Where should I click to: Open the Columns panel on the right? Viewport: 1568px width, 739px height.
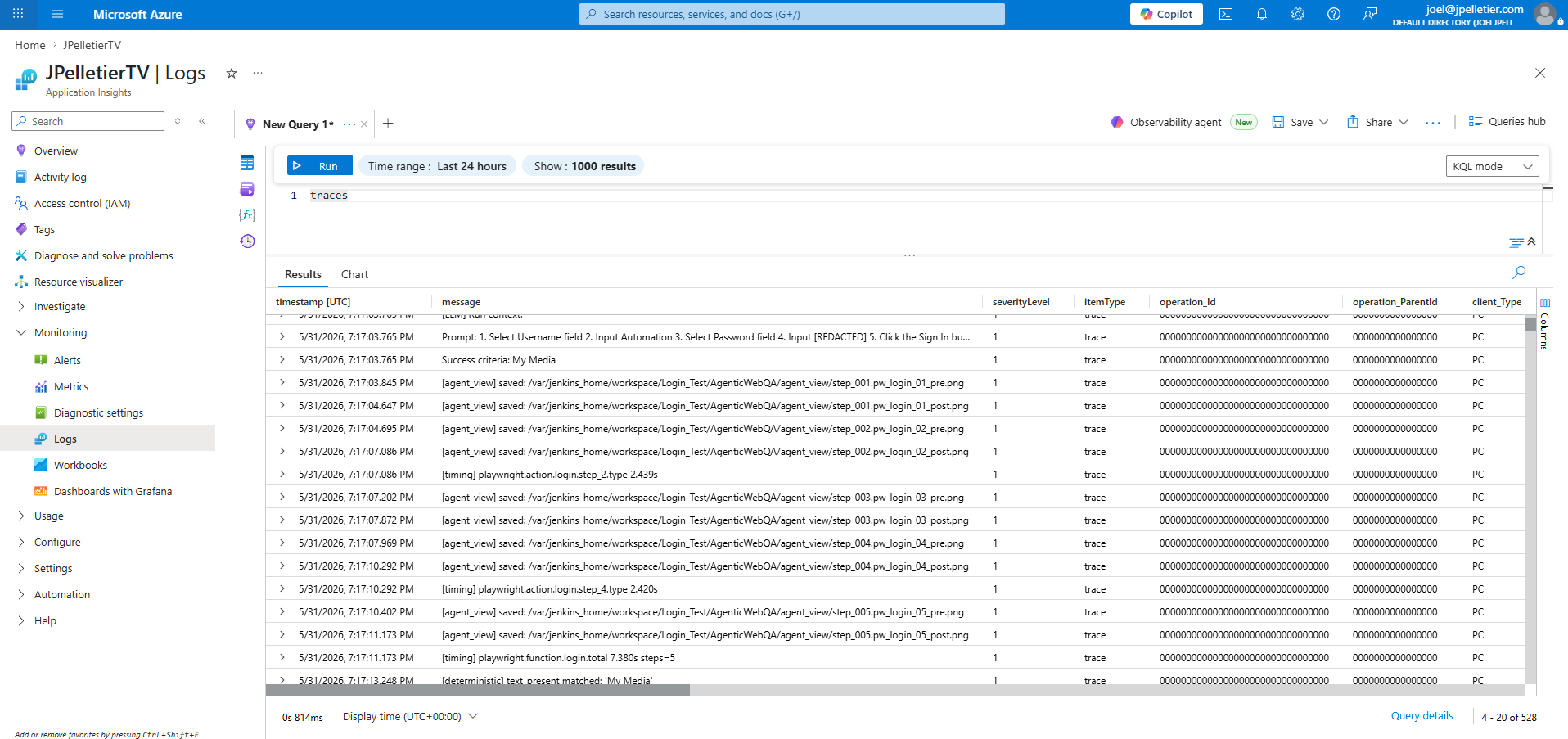1545,324
